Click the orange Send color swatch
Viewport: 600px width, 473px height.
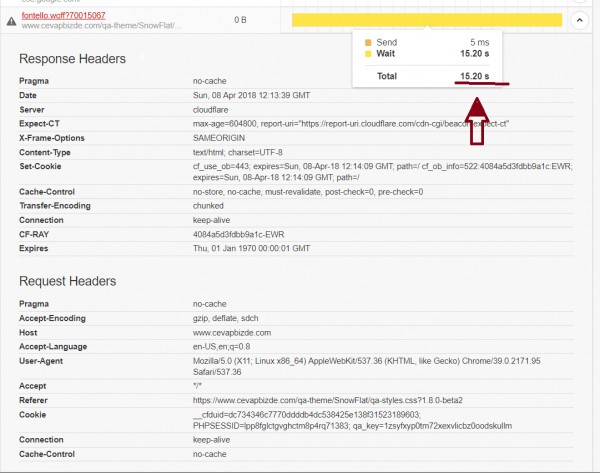point(367,42)
